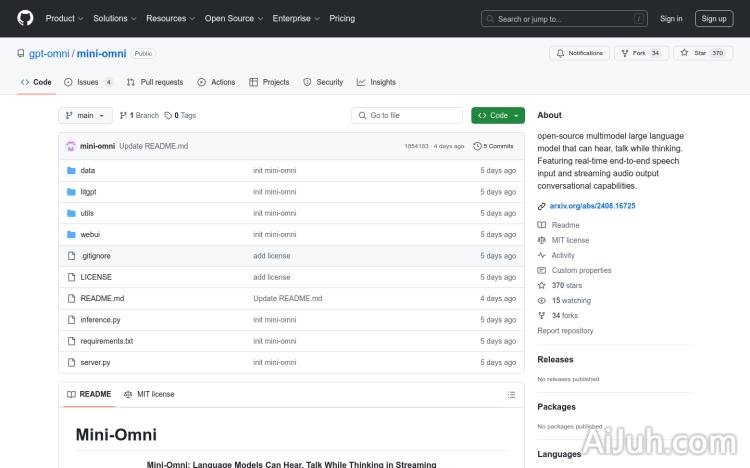Open the Tags list
The width and height of the screenshot is (750, 468).
click(181, 115)
